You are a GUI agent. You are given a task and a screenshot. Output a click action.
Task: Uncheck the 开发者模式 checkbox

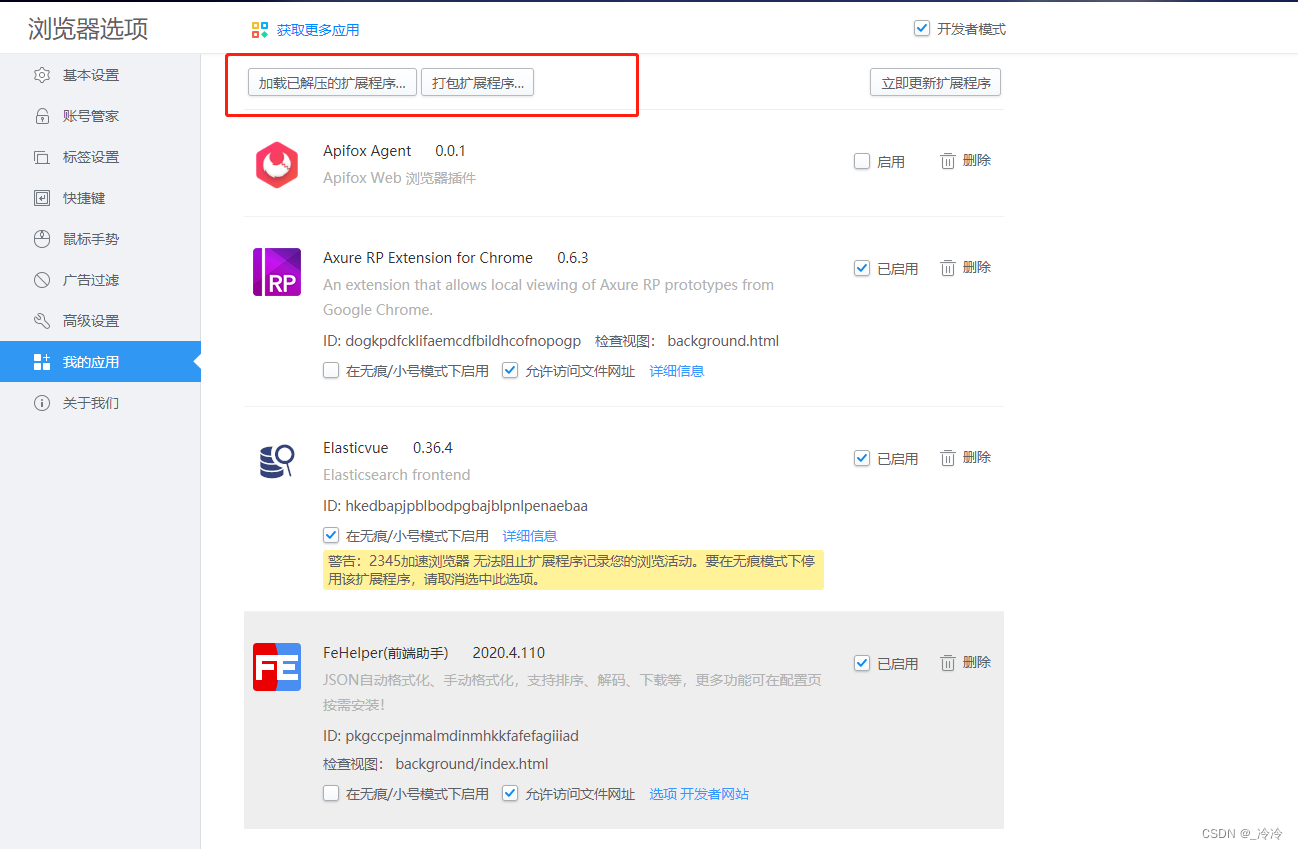coord(921,28)
